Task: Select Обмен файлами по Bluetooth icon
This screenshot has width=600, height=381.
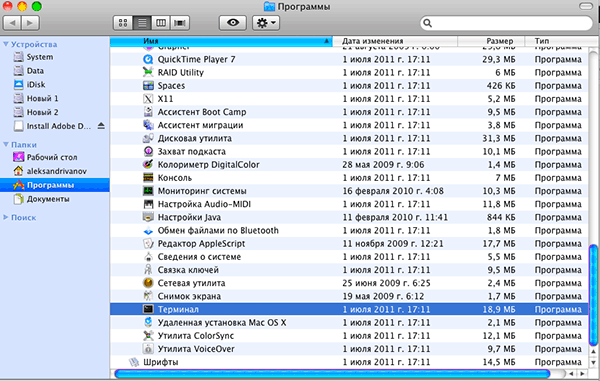Action: [x=148, y=230]
